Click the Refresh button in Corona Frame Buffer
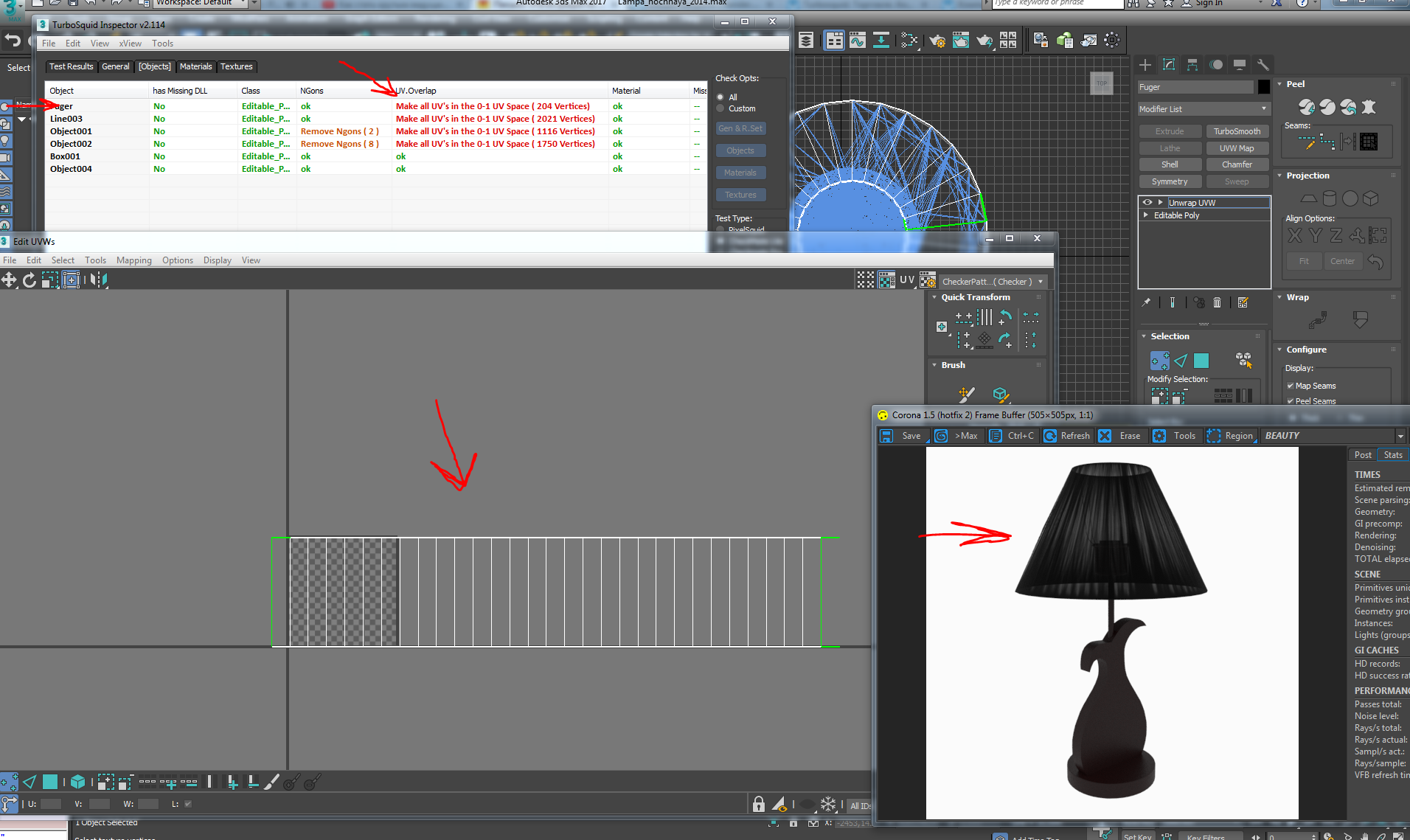Screen dimensions: 1410x840 point(1067,436)
